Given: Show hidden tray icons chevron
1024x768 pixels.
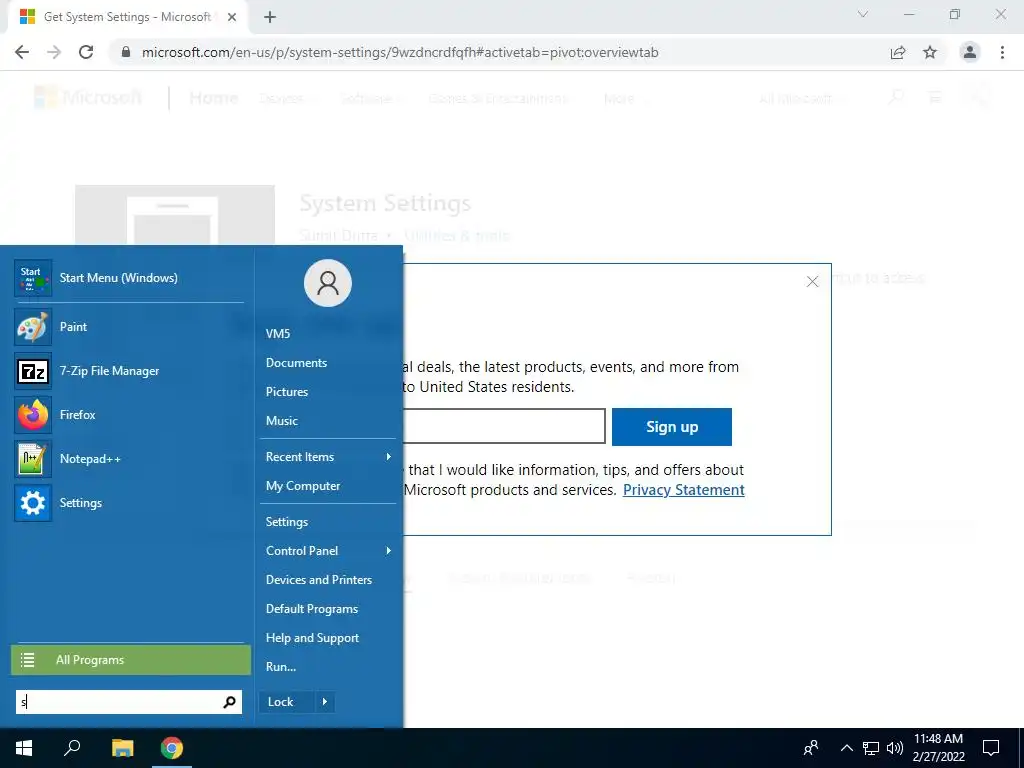Looking at the screenshot, I should 846,748.
